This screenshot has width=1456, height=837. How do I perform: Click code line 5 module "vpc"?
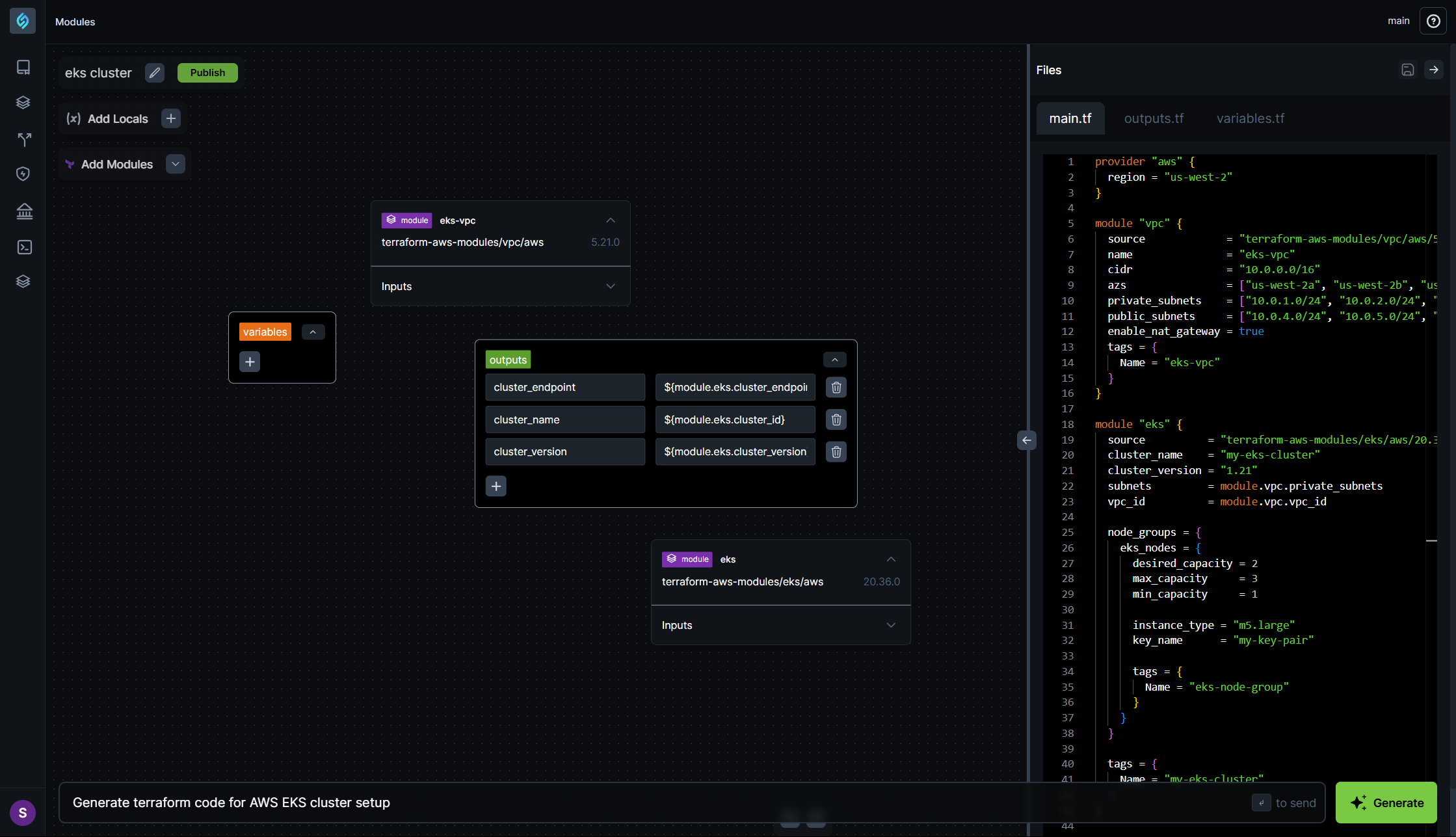coord(1139,223)
